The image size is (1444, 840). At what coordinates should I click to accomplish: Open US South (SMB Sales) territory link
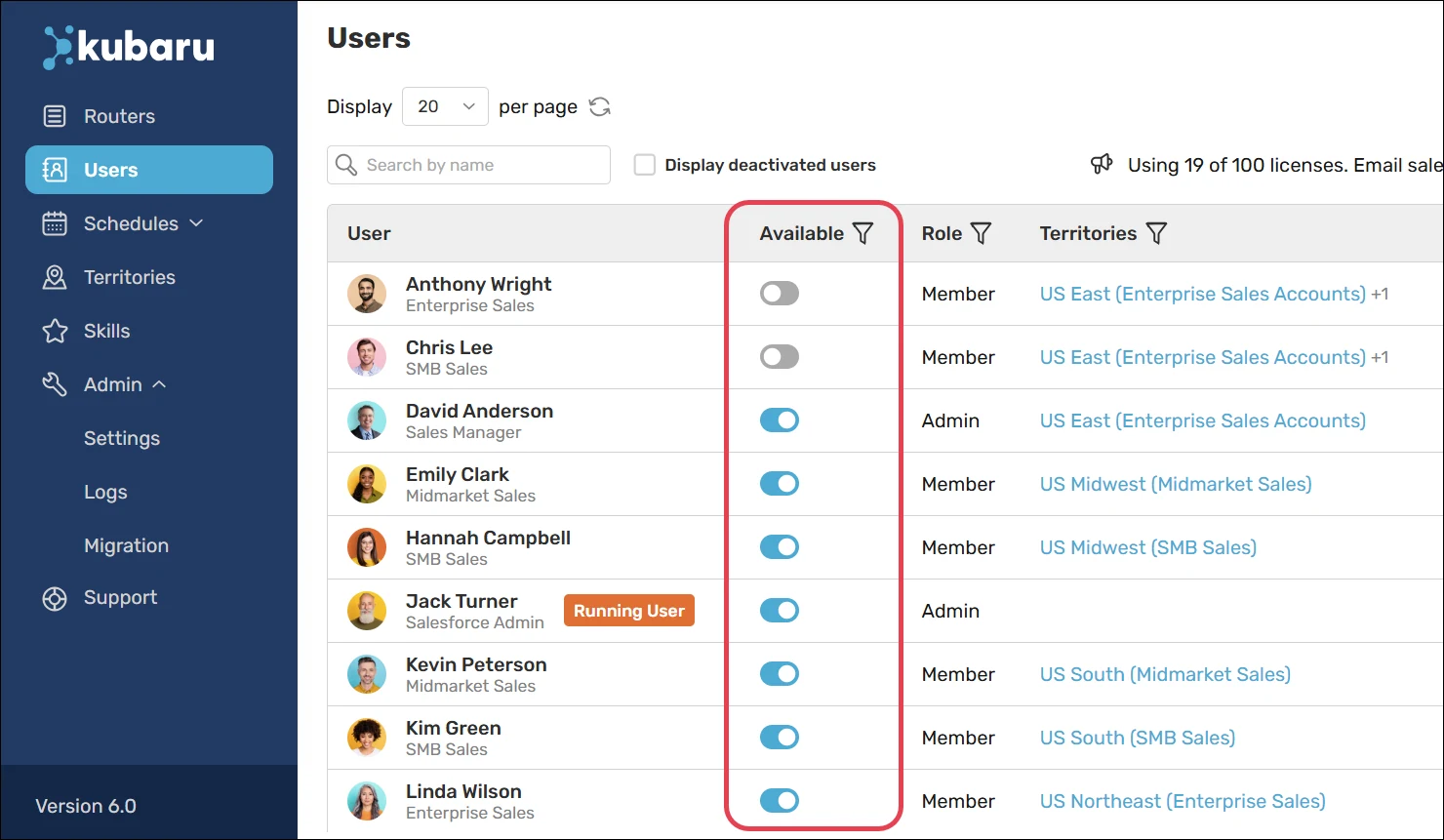point(1138,738)
